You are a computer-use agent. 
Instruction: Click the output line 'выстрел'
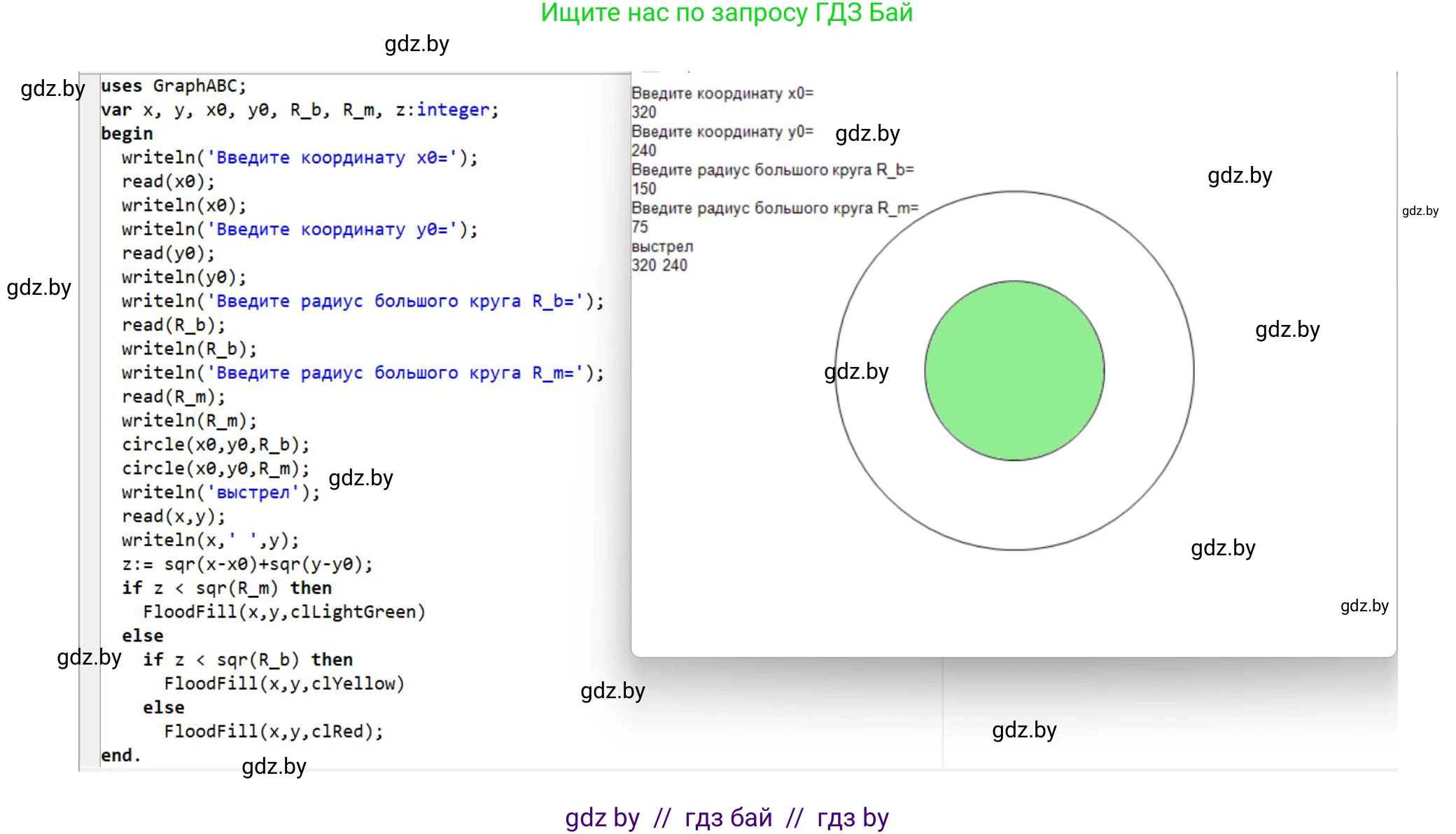[x=661, y=246]
